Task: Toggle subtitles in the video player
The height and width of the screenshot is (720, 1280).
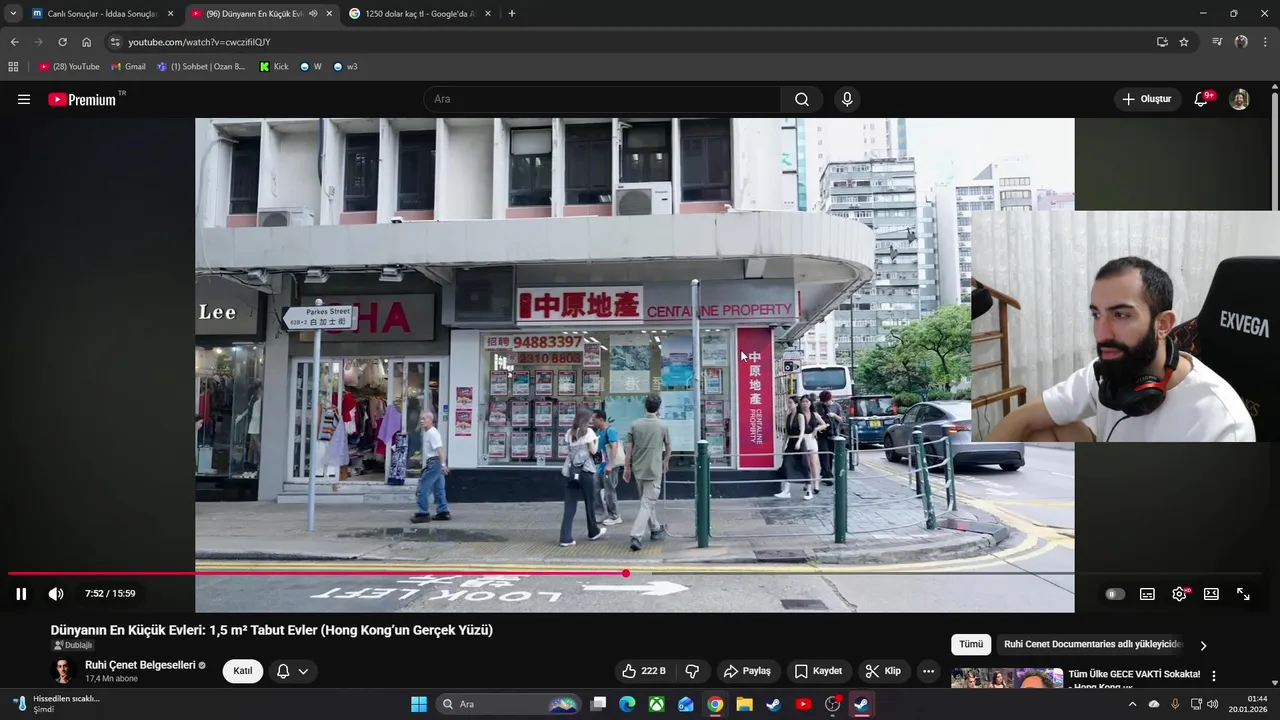Action: click(1147, 594)
